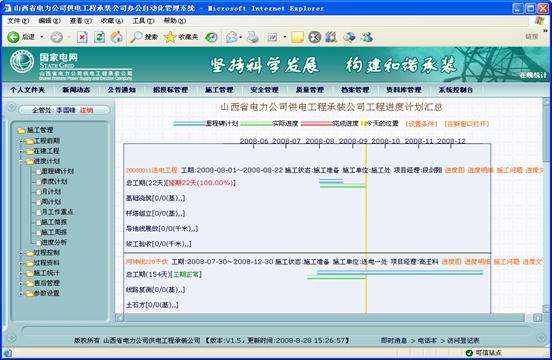552x360 pixels.
Task: Open 进度图 link for first project row
Action: (x=454, y=170)
